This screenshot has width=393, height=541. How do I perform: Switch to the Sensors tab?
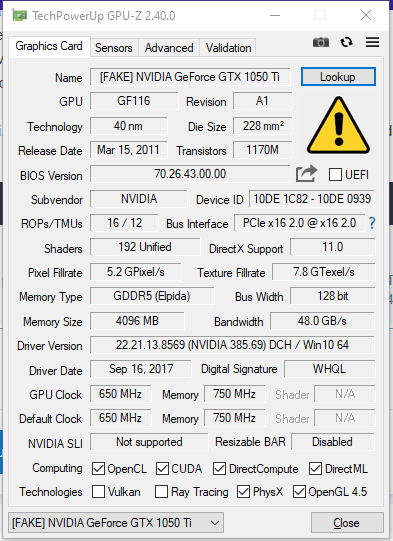(114, 48)
